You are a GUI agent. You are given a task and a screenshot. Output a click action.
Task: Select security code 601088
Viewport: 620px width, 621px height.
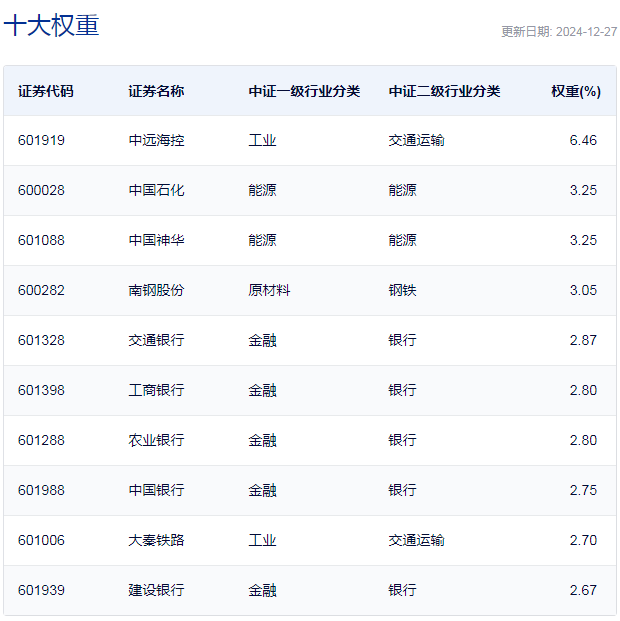(x=41, y=240)
